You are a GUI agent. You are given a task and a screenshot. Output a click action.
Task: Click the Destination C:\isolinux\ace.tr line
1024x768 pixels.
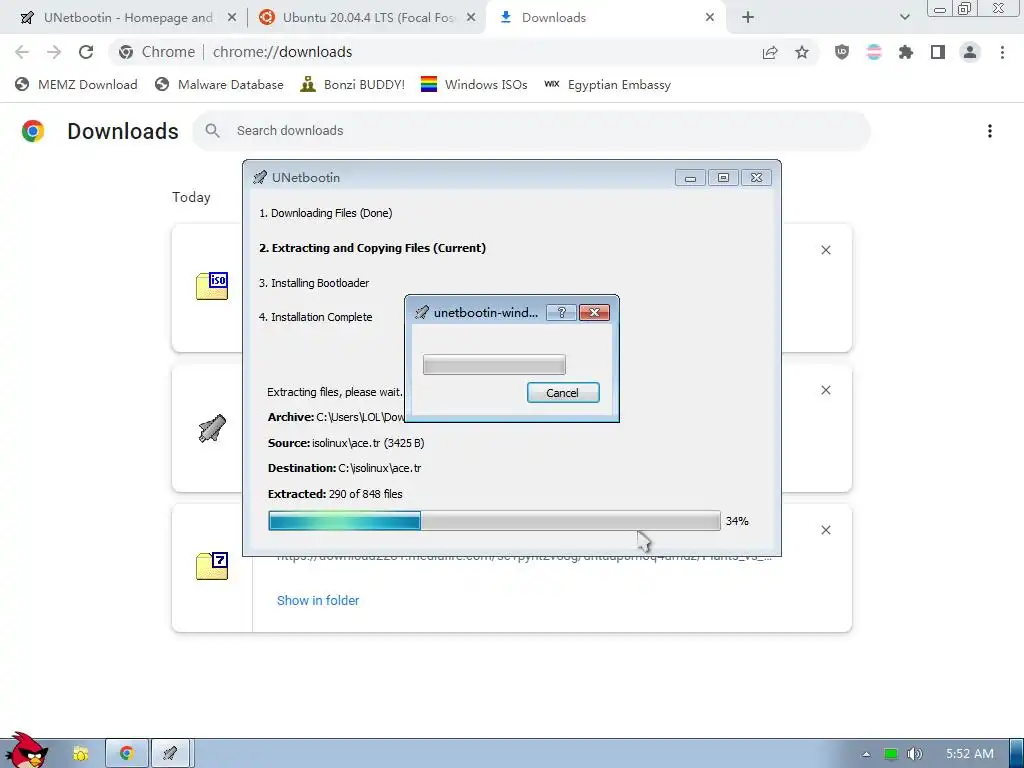tap(344, 468)
